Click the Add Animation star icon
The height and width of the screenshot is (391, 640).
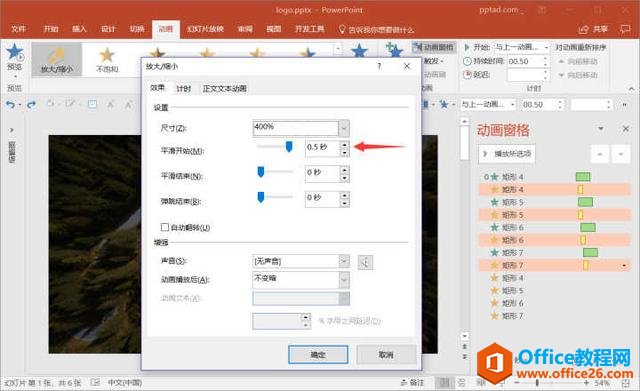[x=395, y=50]
